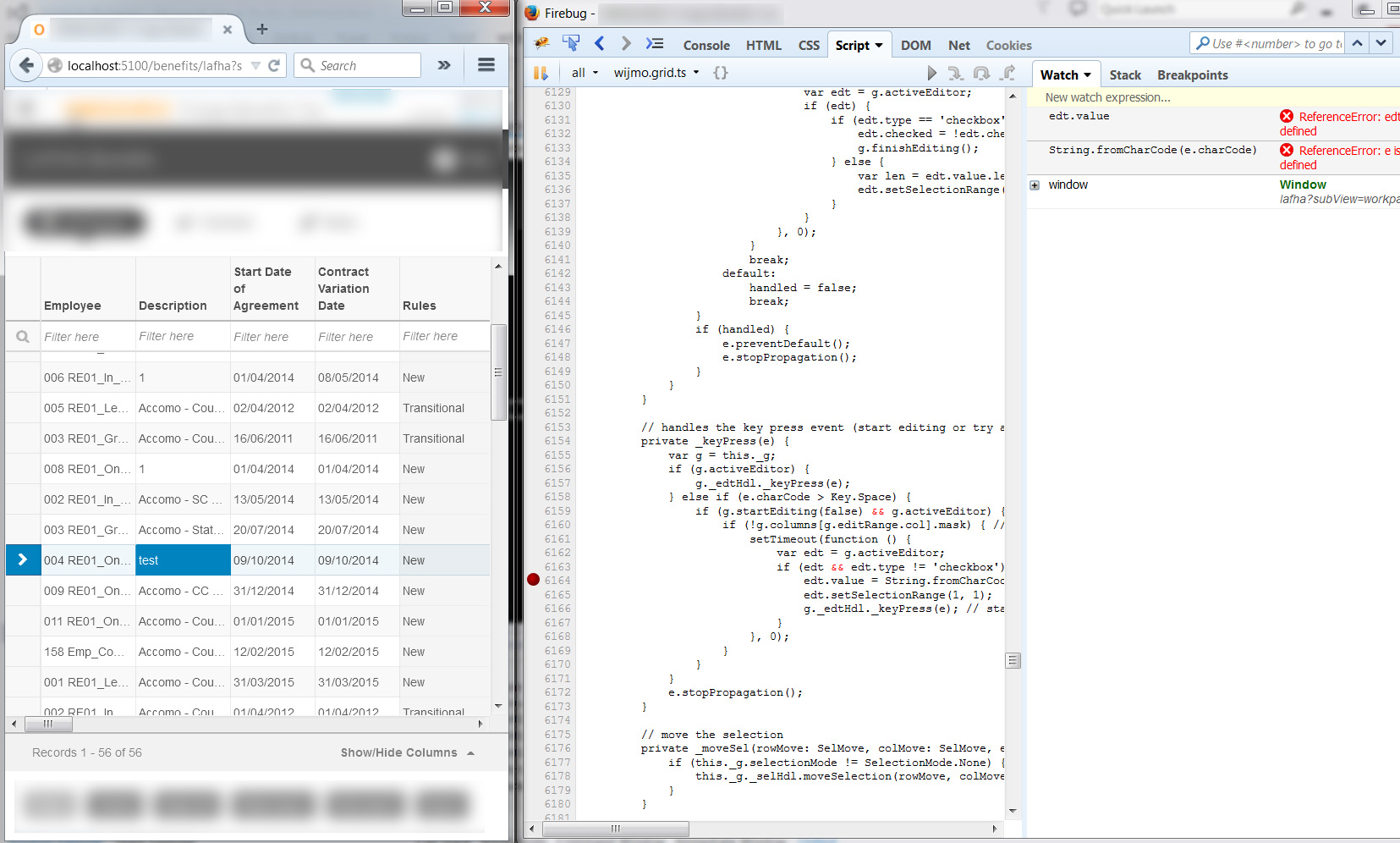This screenshot has height=843, width=1400.
Task: Open the Firebug command line popup
Action: click(x=654, y=44)
